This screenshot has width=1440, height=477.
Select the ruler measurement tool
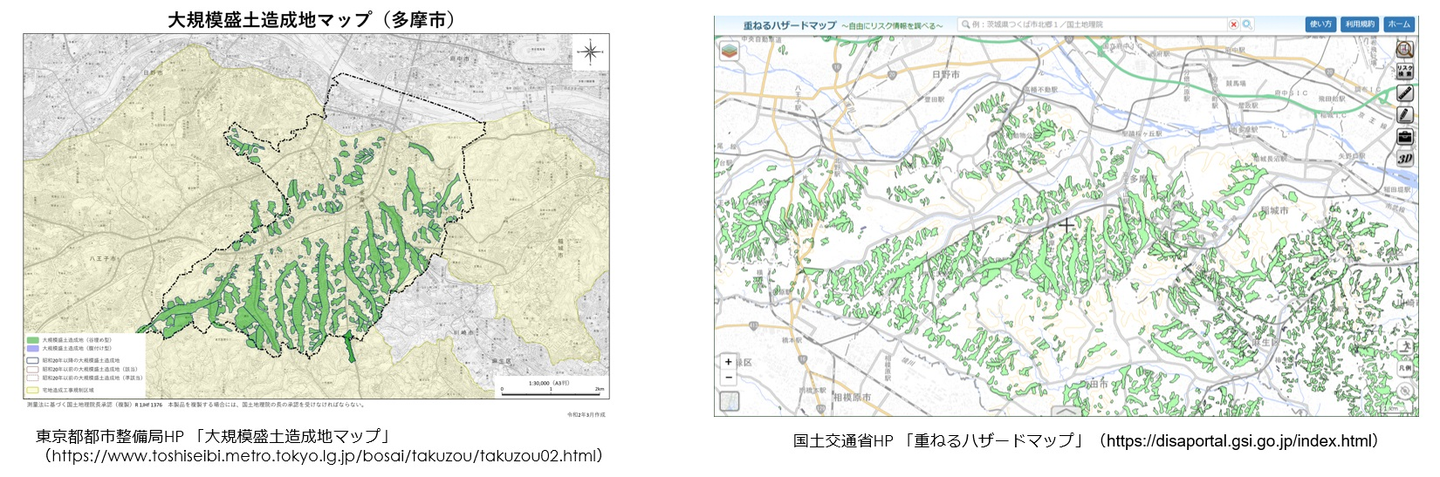point(1404,93)
